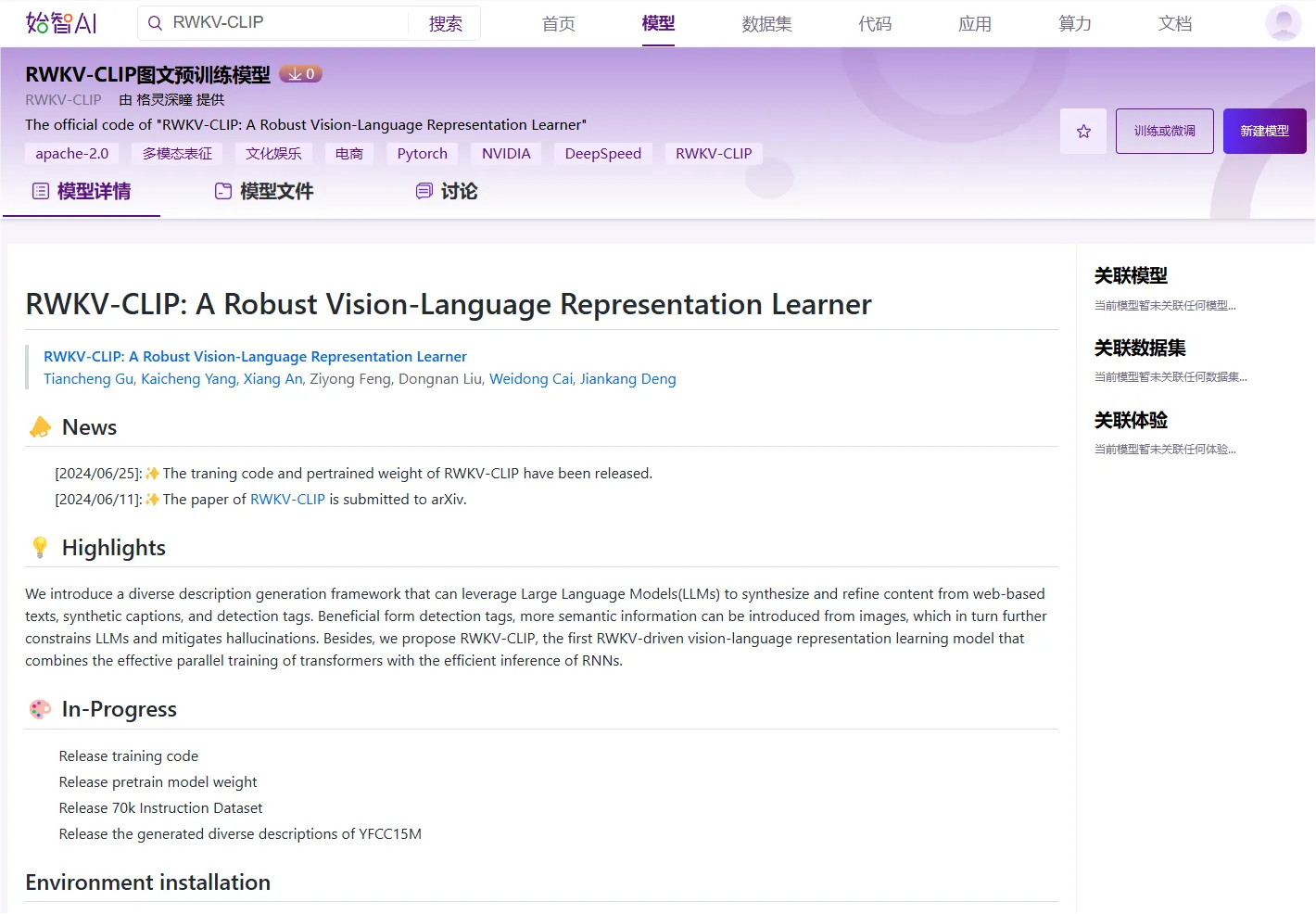Screen dimensions: 1316x914
Task: Open the 文档 nav item
Action: [1175, 23]
